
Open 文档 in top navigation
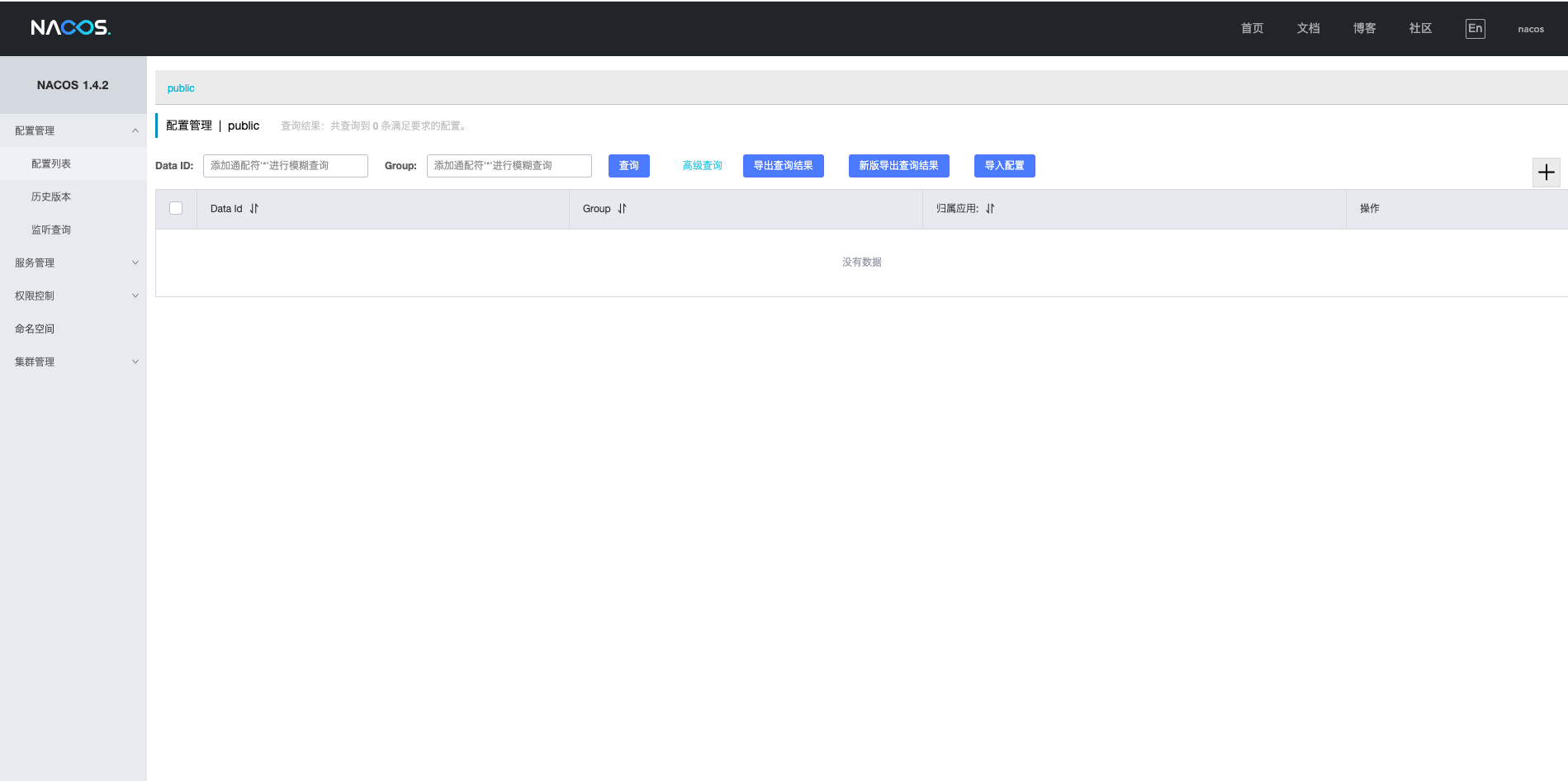[x=1309, y=28]
